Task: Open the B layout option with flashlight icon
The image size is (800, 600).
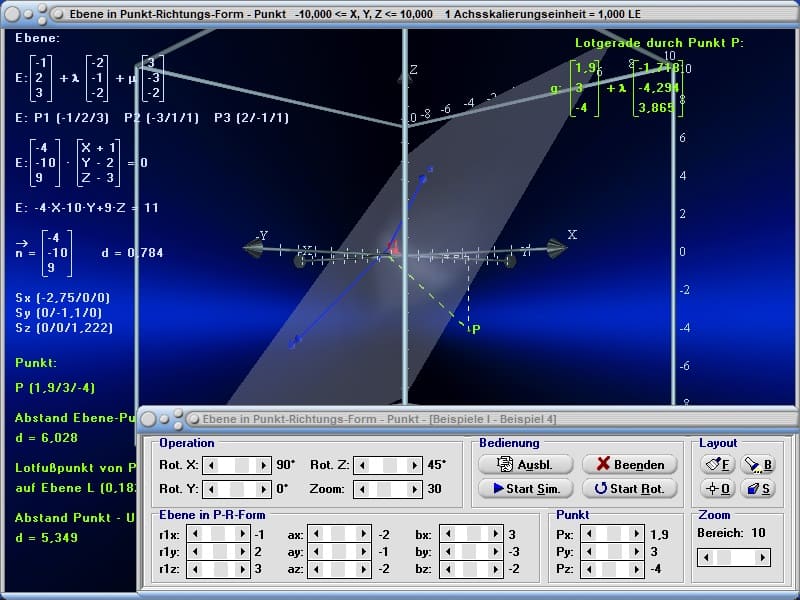Action: 758,464
